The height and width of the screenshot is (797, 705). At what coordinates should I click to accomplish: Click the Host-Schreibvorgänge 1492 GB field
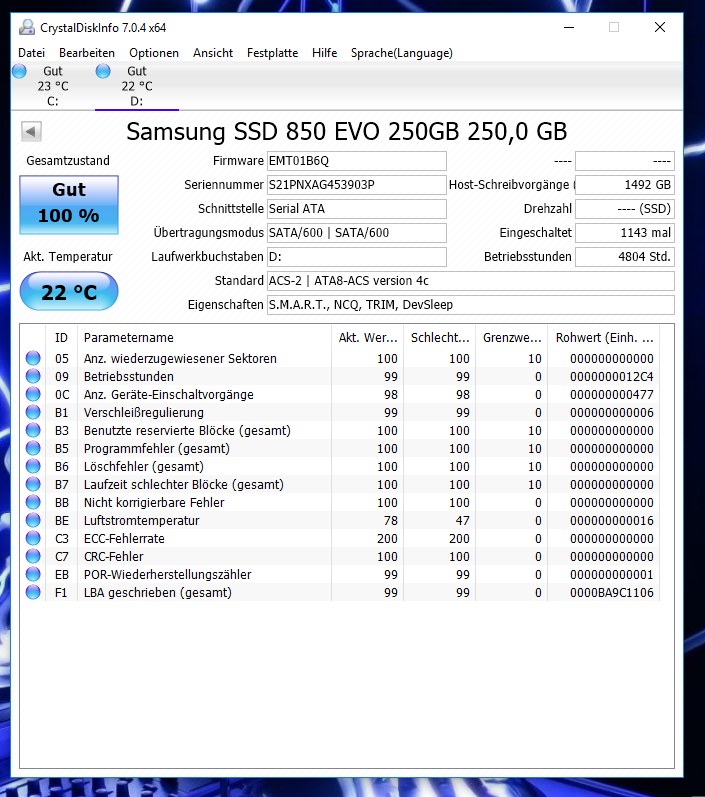[x=625, y=185]
